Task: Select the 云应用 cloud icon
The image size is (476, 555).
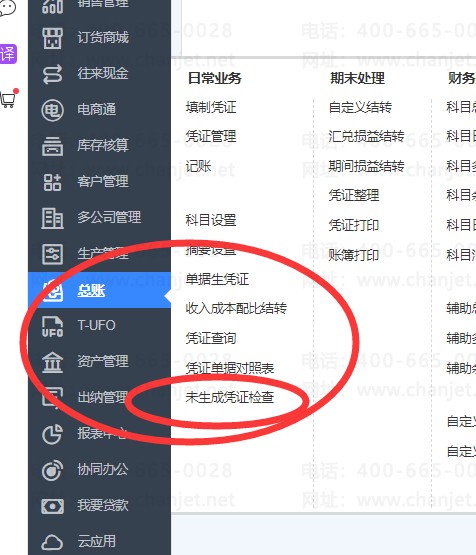Action: pyautogui.click(x=52, y=542)
